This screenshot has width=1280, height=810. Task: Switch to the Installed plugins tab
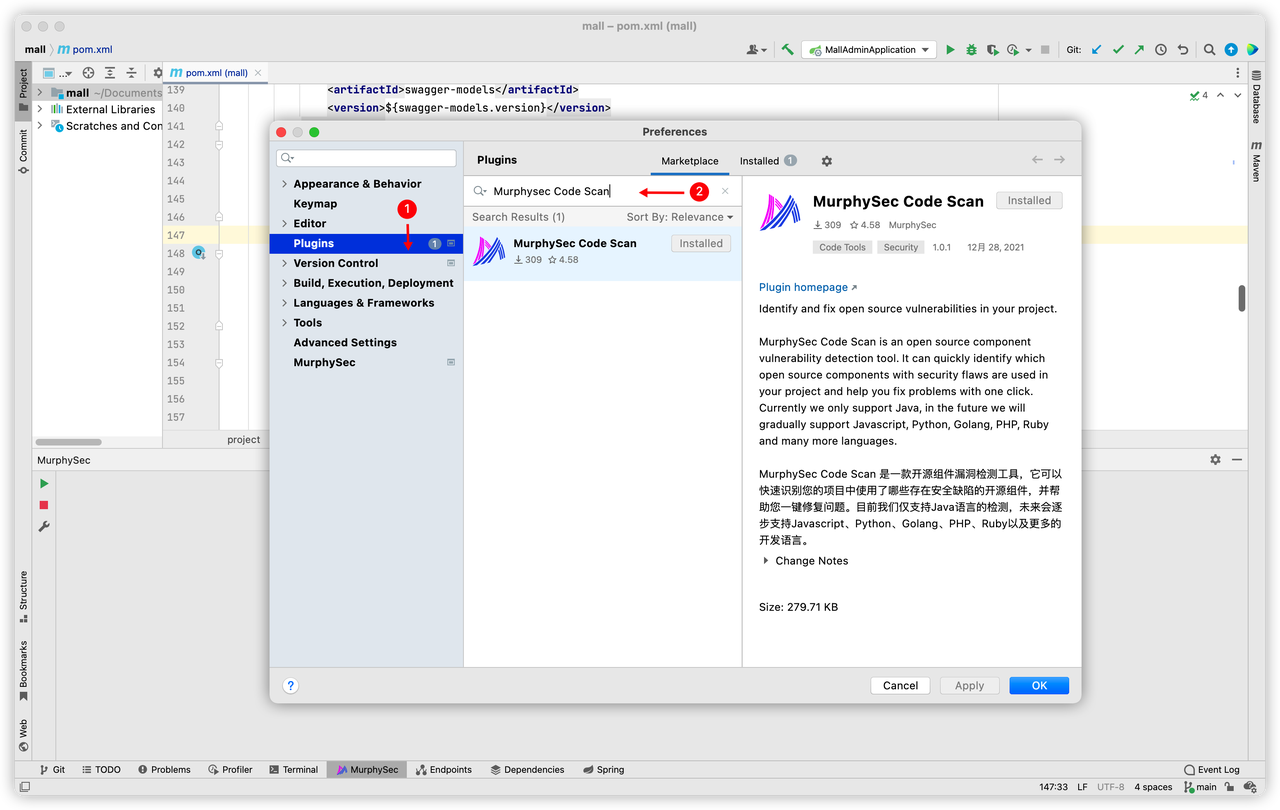point(768,161)
